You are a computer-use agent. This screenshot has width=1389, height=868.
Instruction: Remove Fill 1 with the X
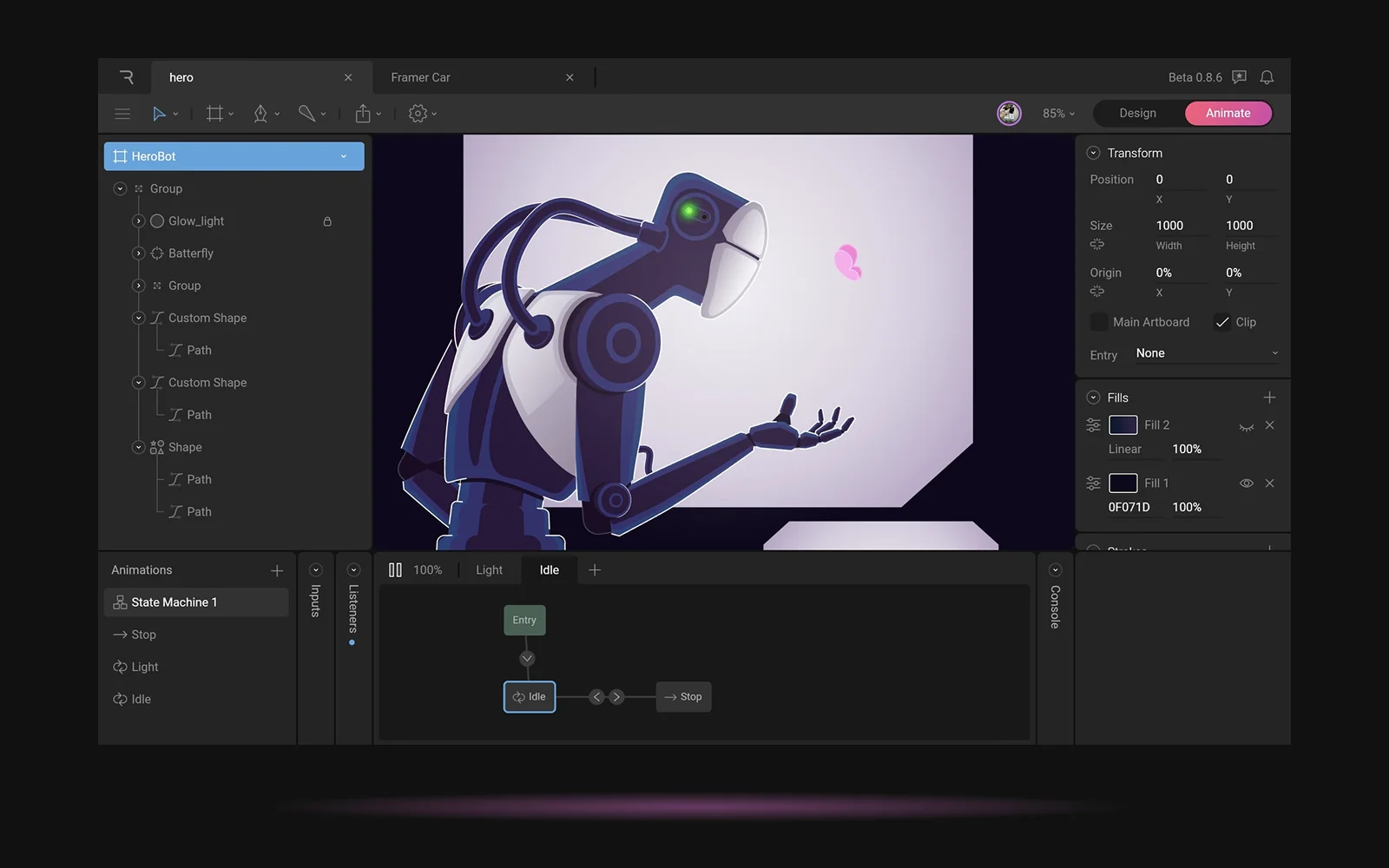coord(1269,483)
